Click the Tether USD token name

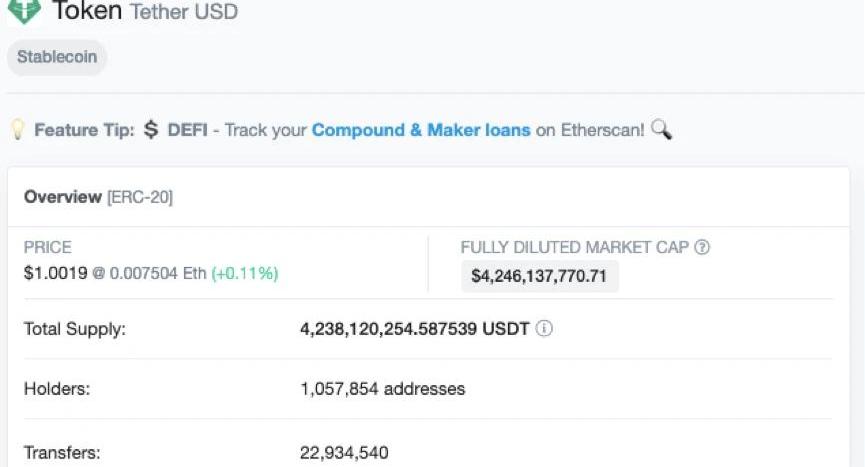[184, 13]
